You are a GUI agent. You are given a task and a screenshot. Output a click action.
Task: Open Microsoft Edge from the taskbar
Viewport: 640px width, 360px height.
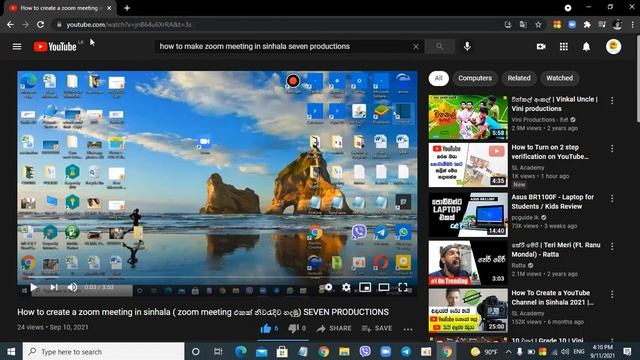241,351
